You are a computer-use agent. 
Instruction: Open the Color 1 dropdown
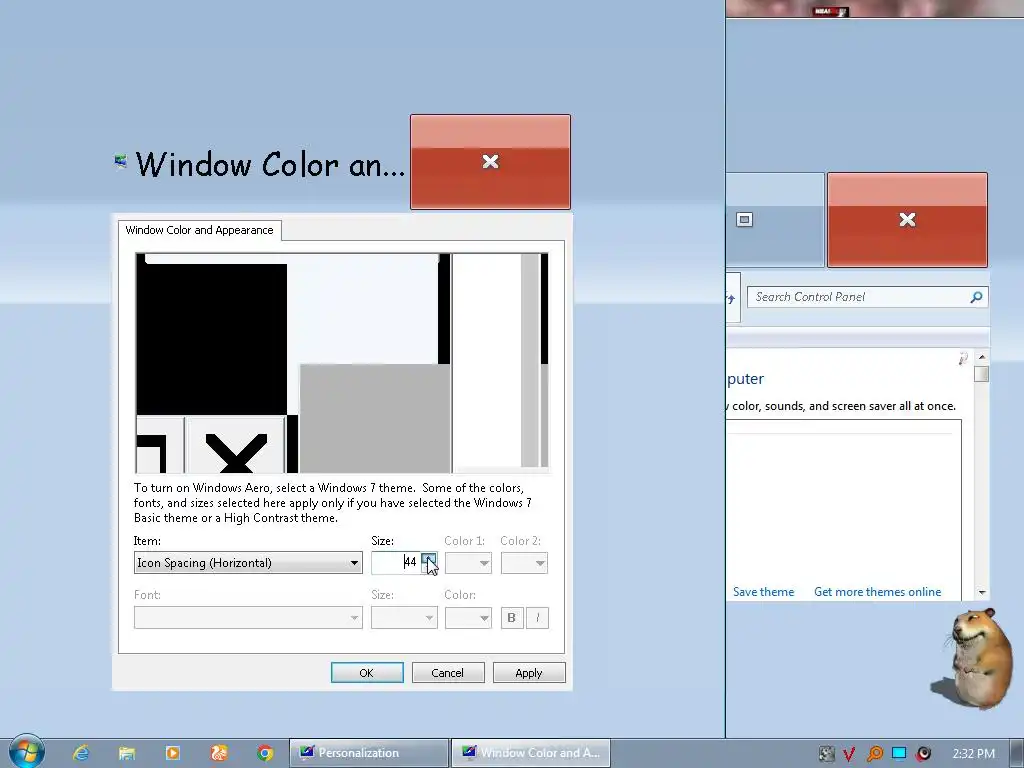[x=468, y=563]
